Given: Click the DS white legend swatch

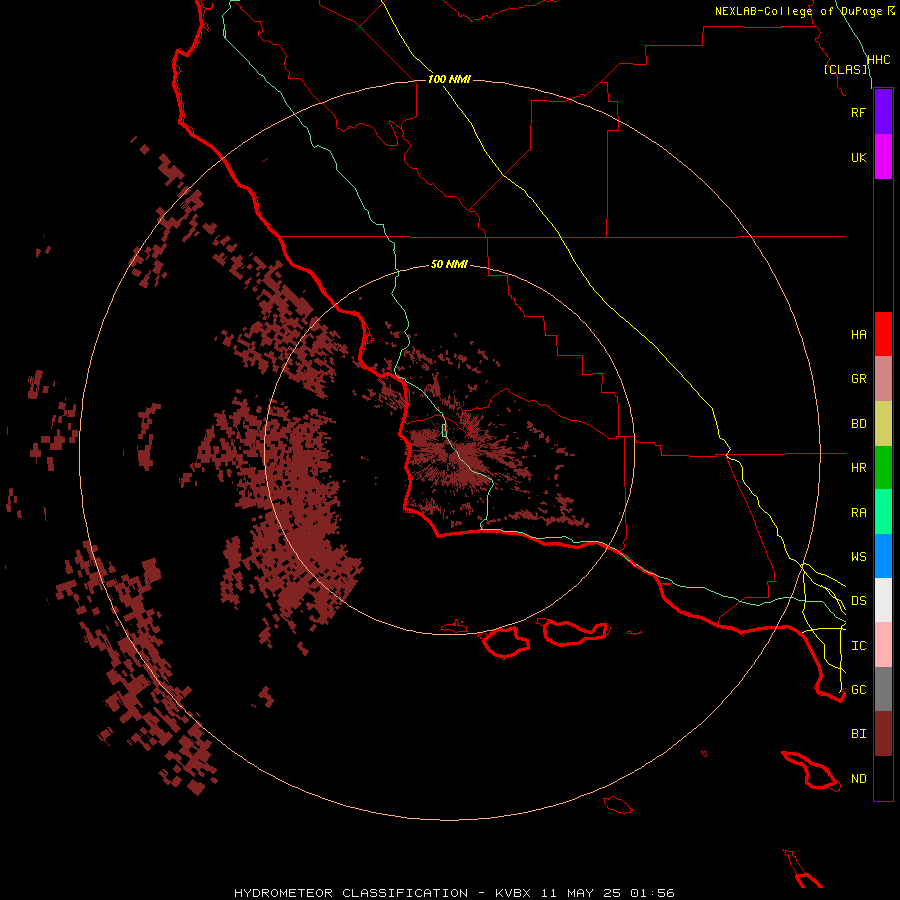Looking at the screenshot, I should pos(883,600).
